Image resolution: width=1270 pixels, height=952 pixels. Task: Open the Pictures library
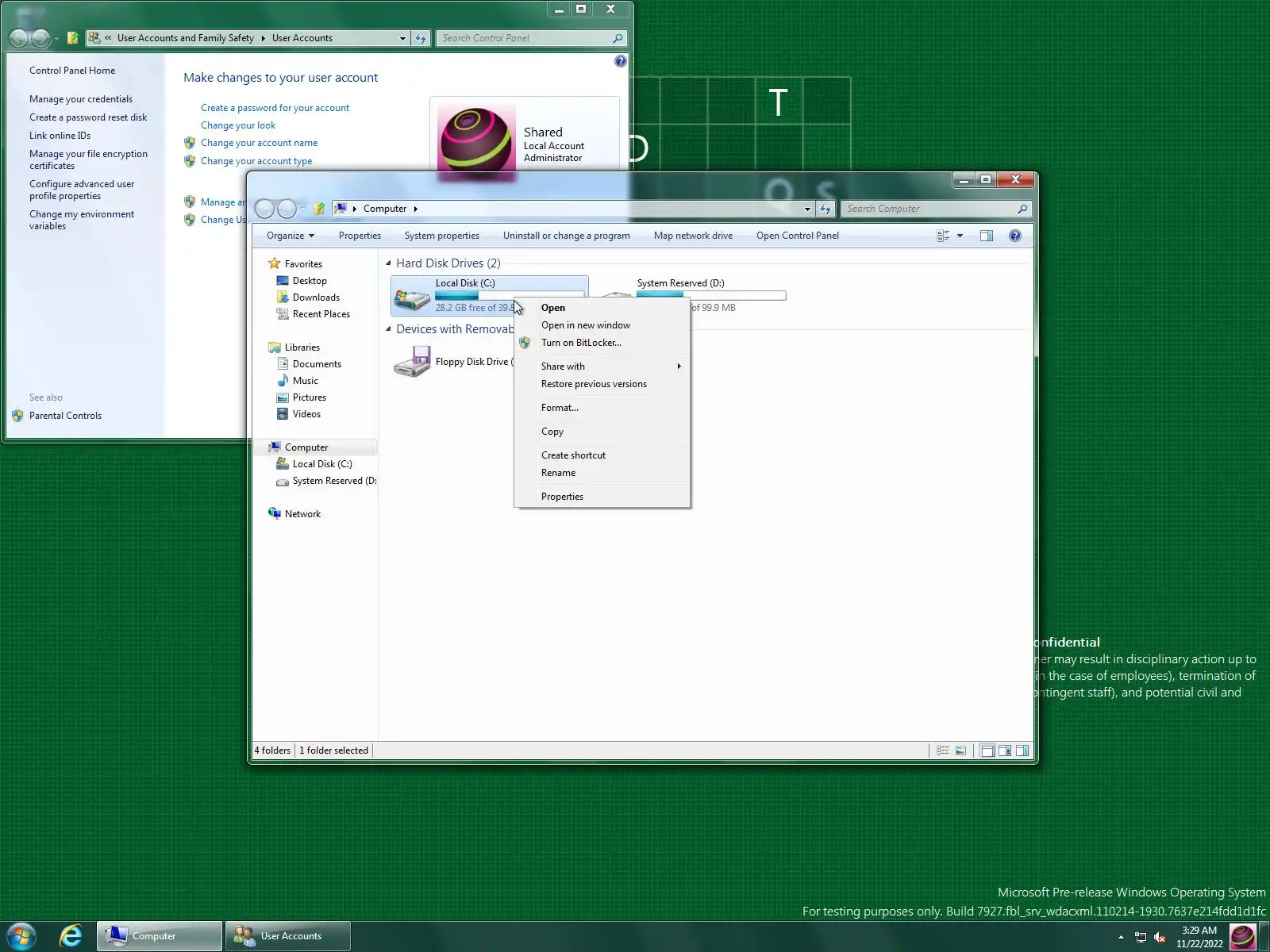309,397
